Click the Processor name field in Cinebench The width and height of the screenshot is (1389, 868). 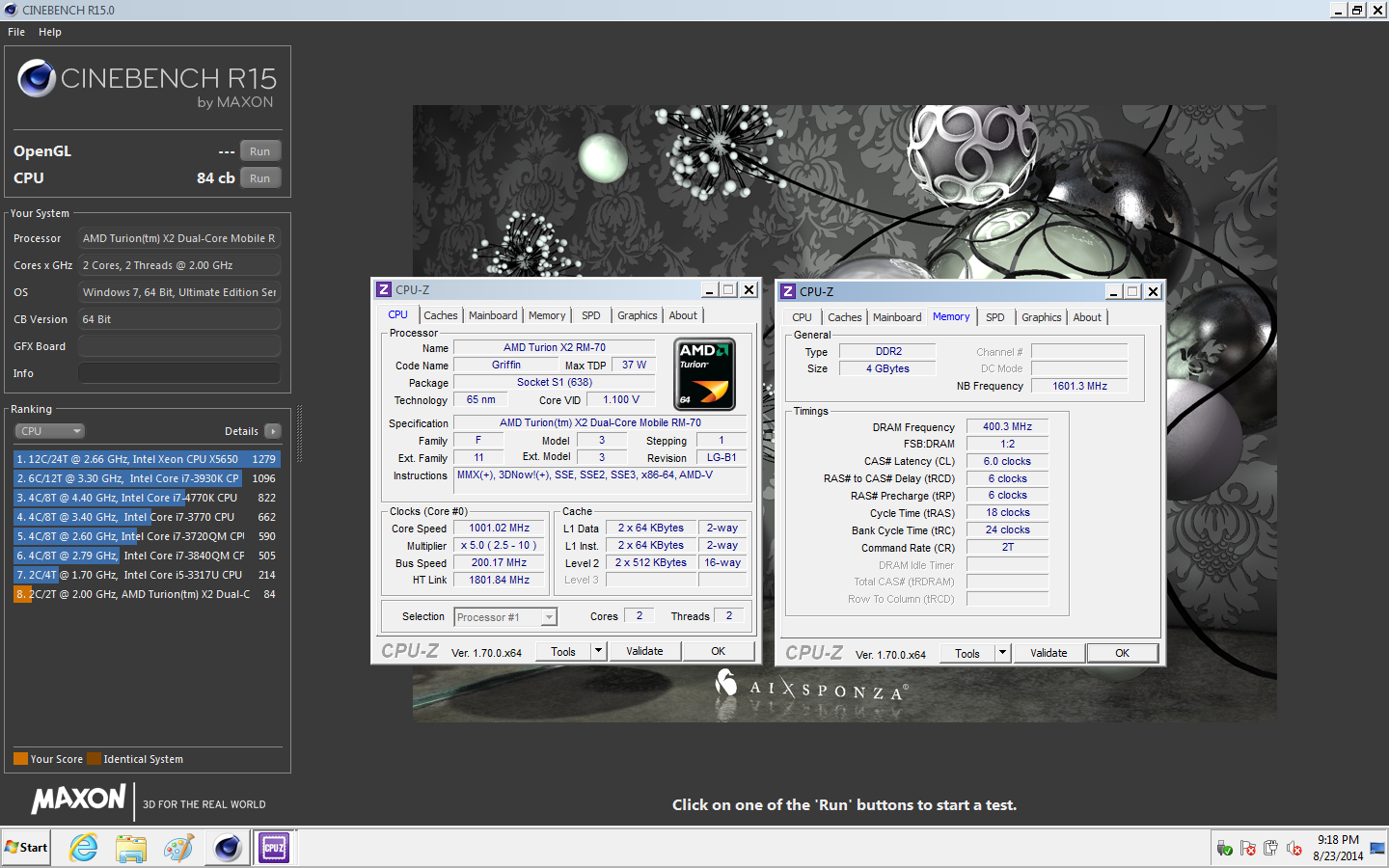(179, 238)
